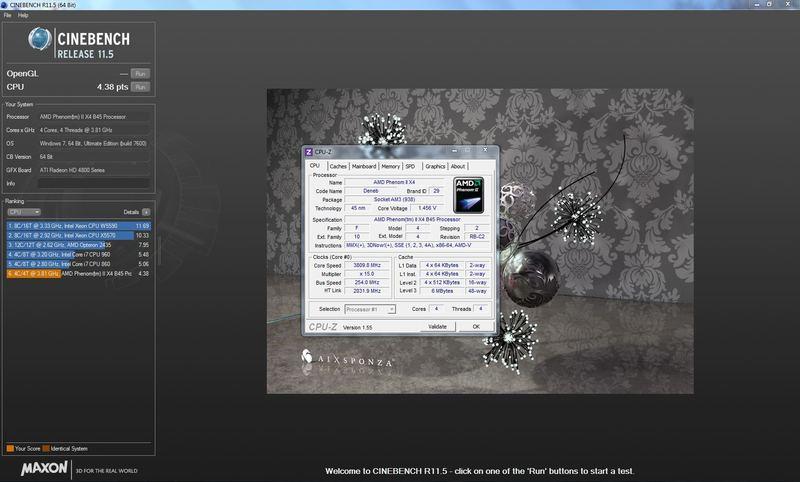Click the Core Speed value 3809.8 MHz
800x482 pixels.
point(367,265)
